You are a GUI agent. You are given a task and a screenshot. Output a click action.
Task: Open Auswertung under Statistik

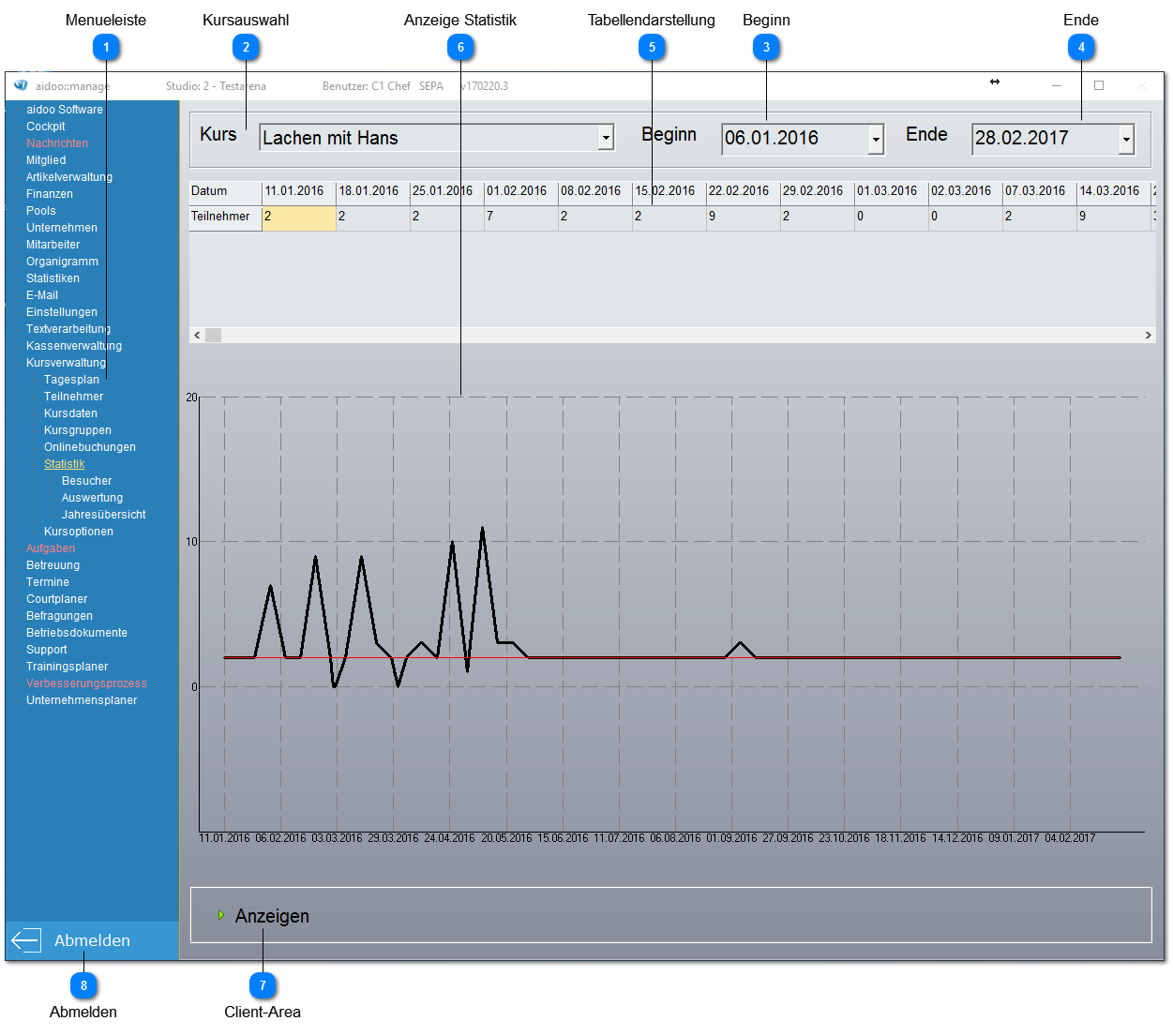coord(92,498)
